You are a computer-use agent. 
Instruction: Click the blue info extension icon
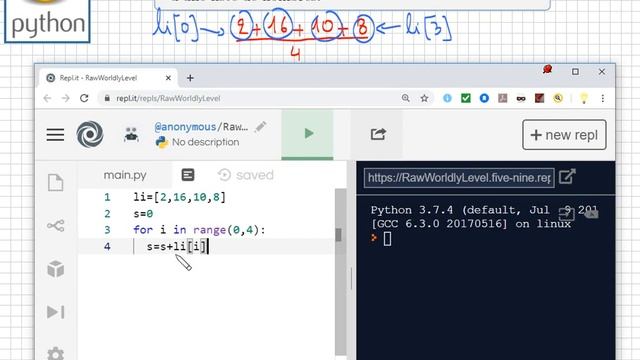447,98
